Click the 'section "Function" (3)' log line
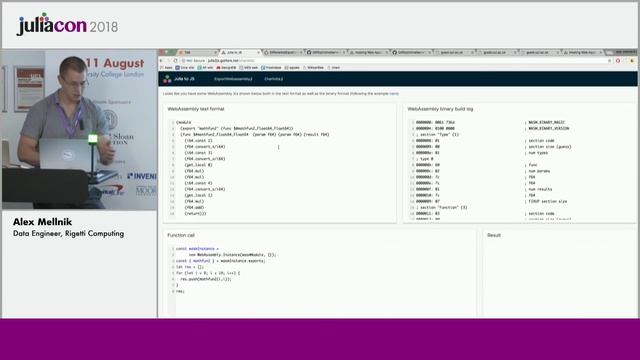The height and width of the screenshot is (360, 640). coord(442,207)
